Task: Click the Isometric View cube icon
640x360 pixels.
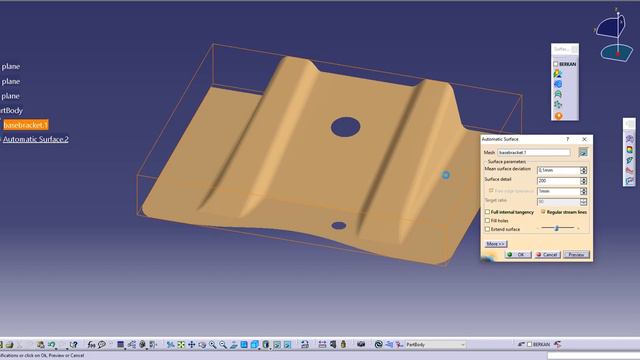Action: [x=254, y=345]
